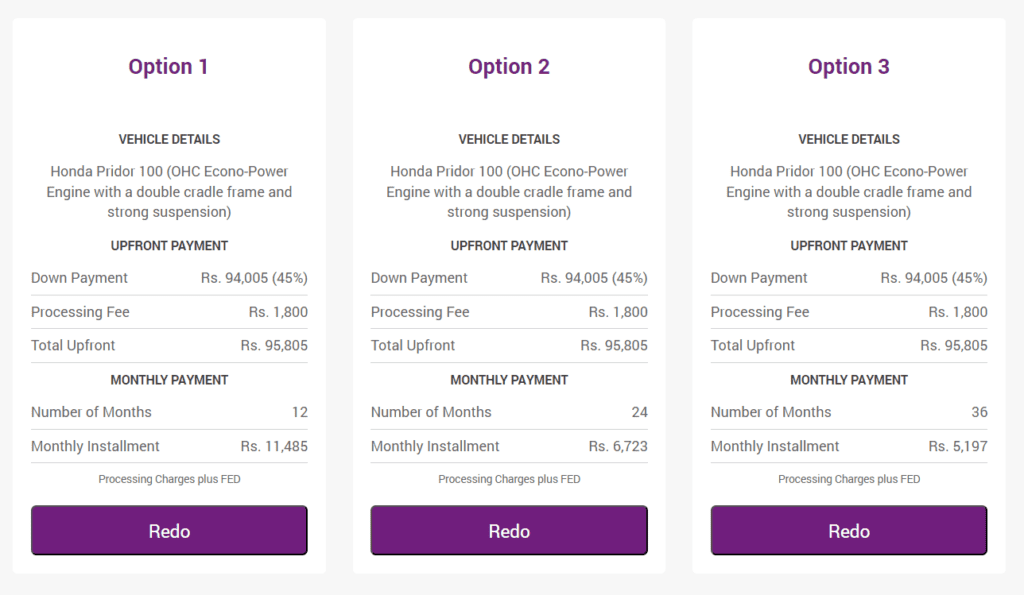The image size is (1024, 595).
Task: Click the 24 months value in Option 2
Action: tap(639, 412)
